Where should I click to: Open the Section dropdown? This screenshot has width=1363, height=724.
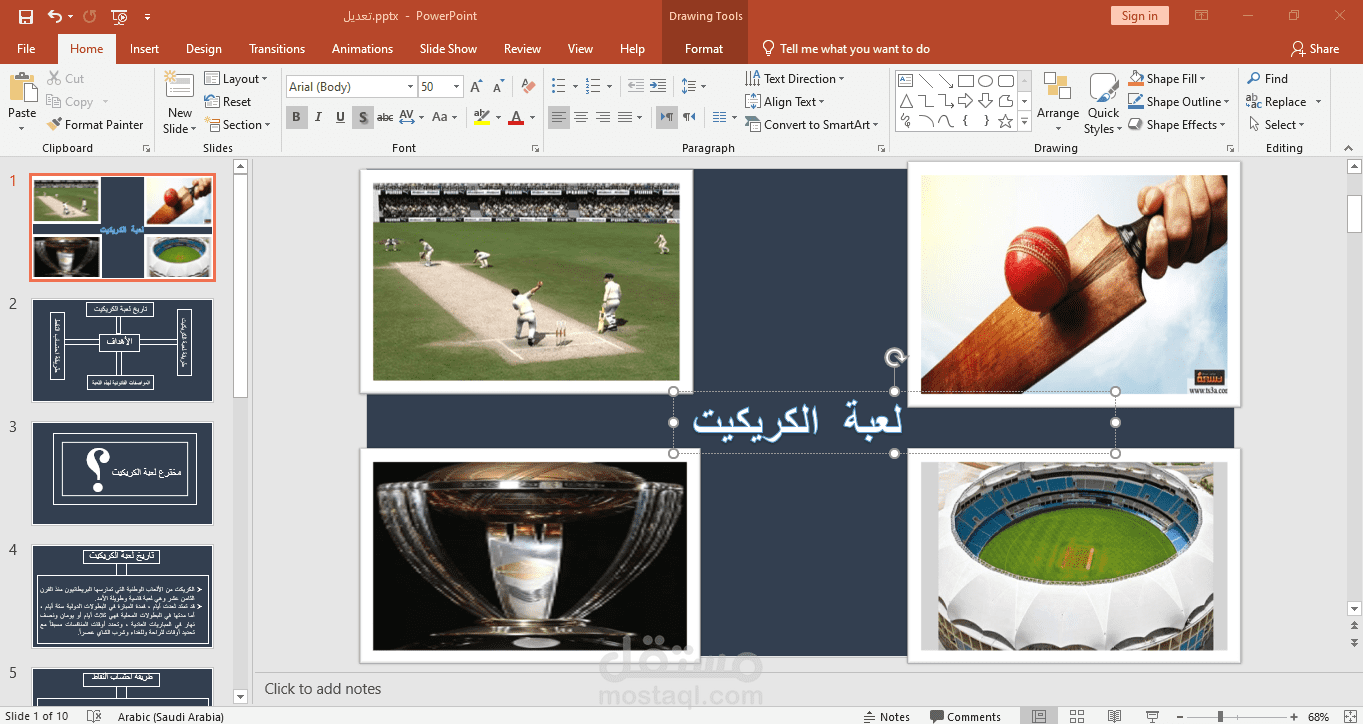[238, 125]
